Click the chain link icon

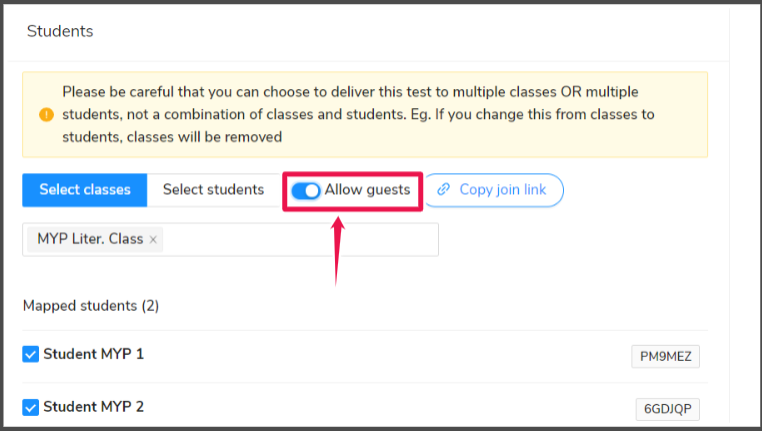[443, 190]
